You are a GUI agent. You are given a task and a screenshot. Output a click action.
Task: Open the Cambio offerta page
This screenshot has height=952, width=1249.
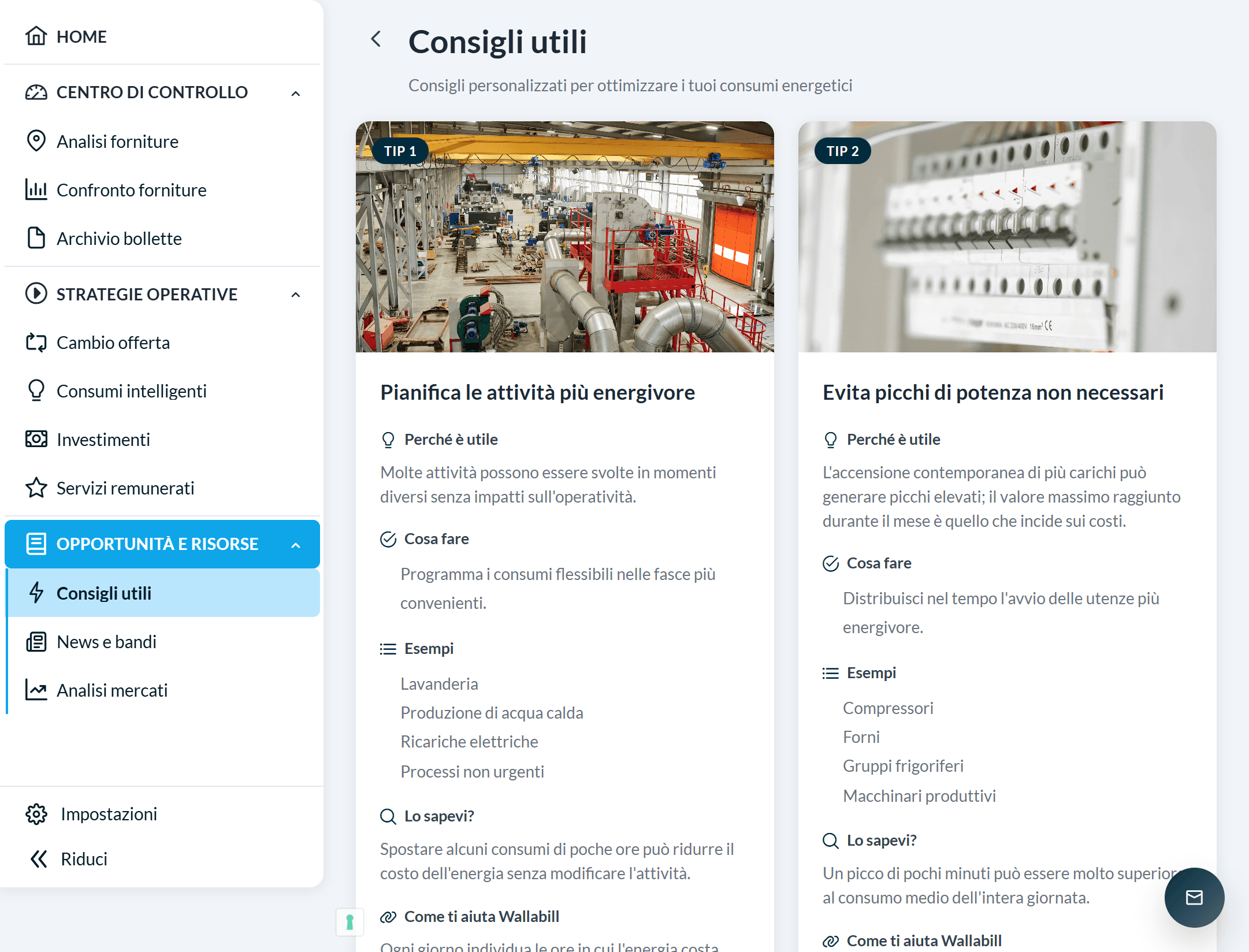click(x=162, y=342)
